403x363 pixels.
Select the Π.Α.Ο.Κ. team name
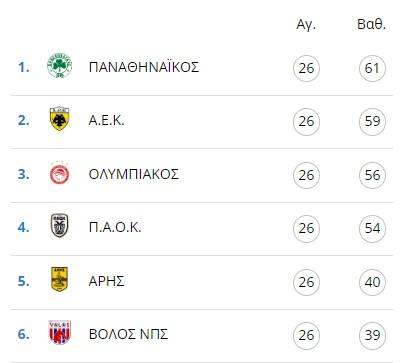pos(115,227)
